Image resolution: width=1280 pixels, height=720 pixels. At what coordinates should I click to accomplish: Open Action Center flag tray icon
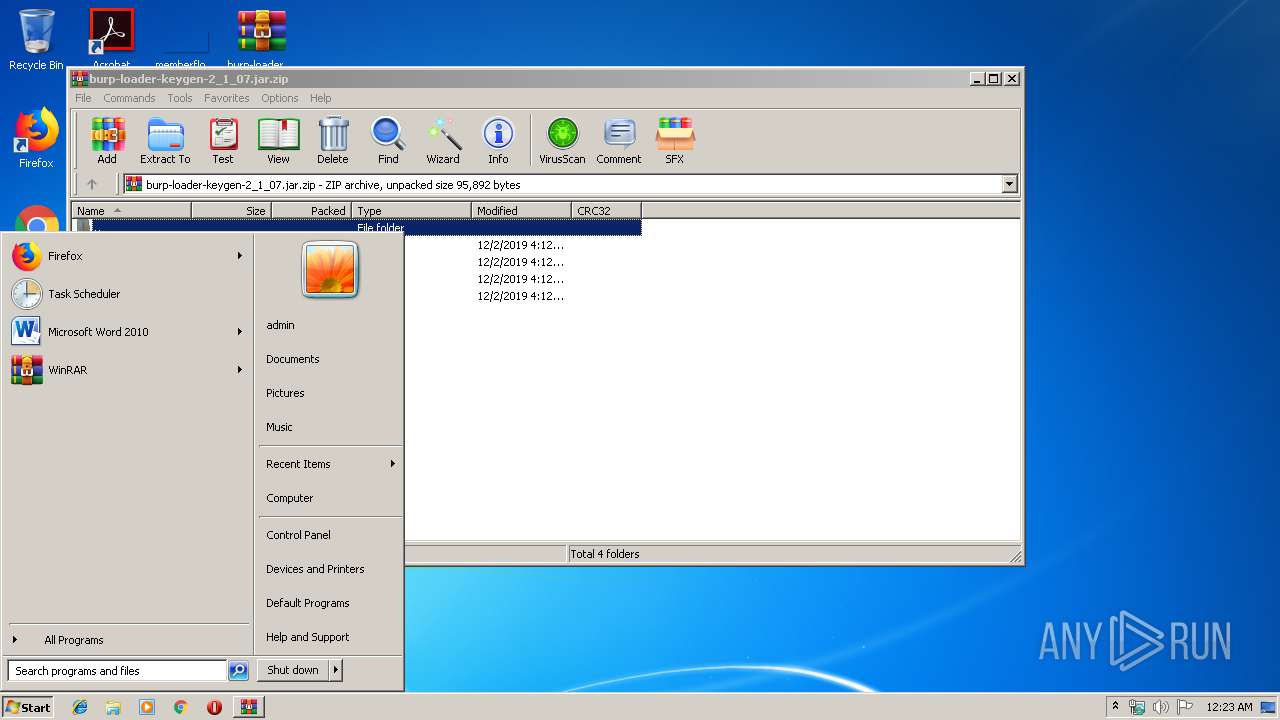1185,707
